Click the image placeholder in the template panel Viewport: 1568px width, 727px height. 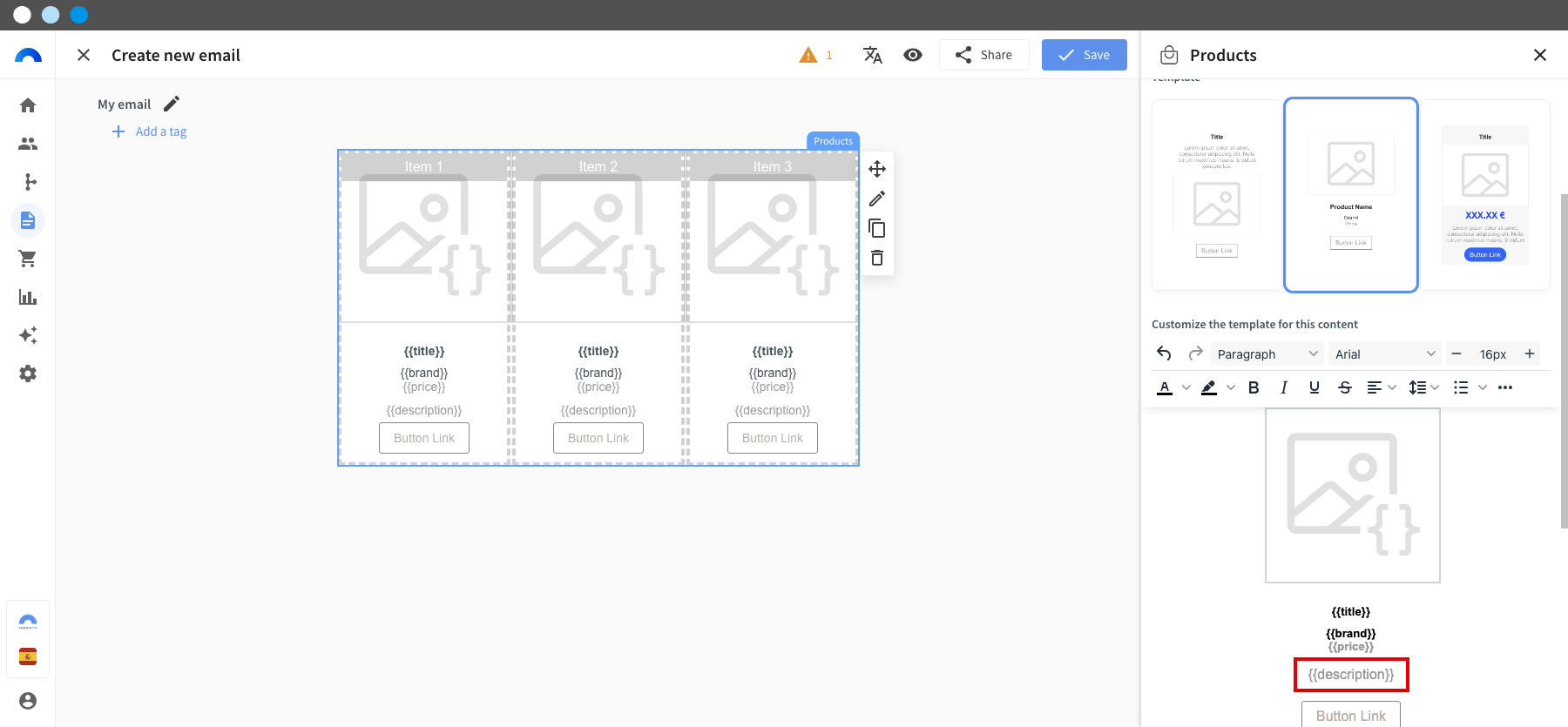[1353, 495]
